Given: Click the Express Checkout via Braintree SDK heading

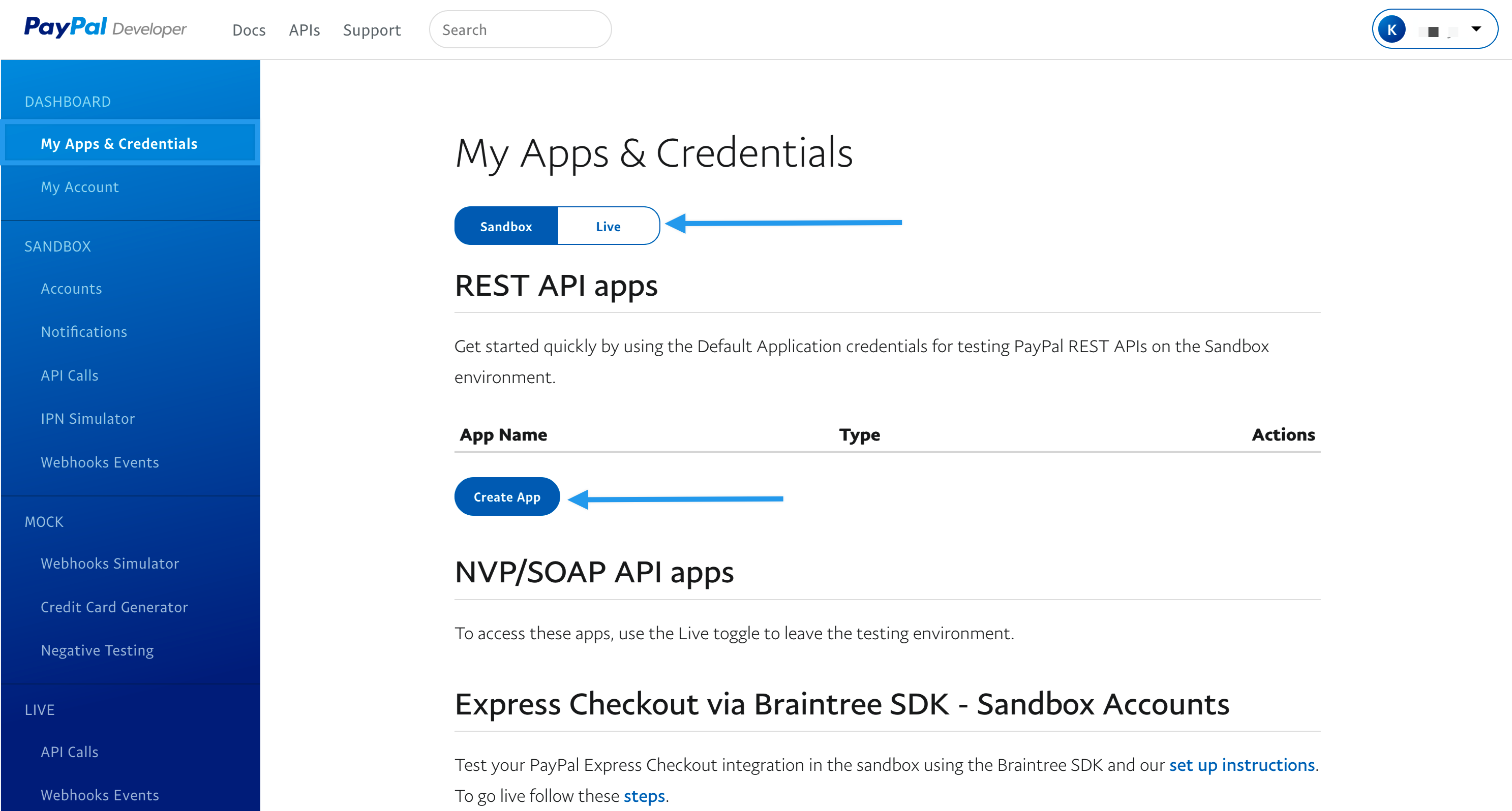Looking at the screenshot, I should tap(842, 704).
